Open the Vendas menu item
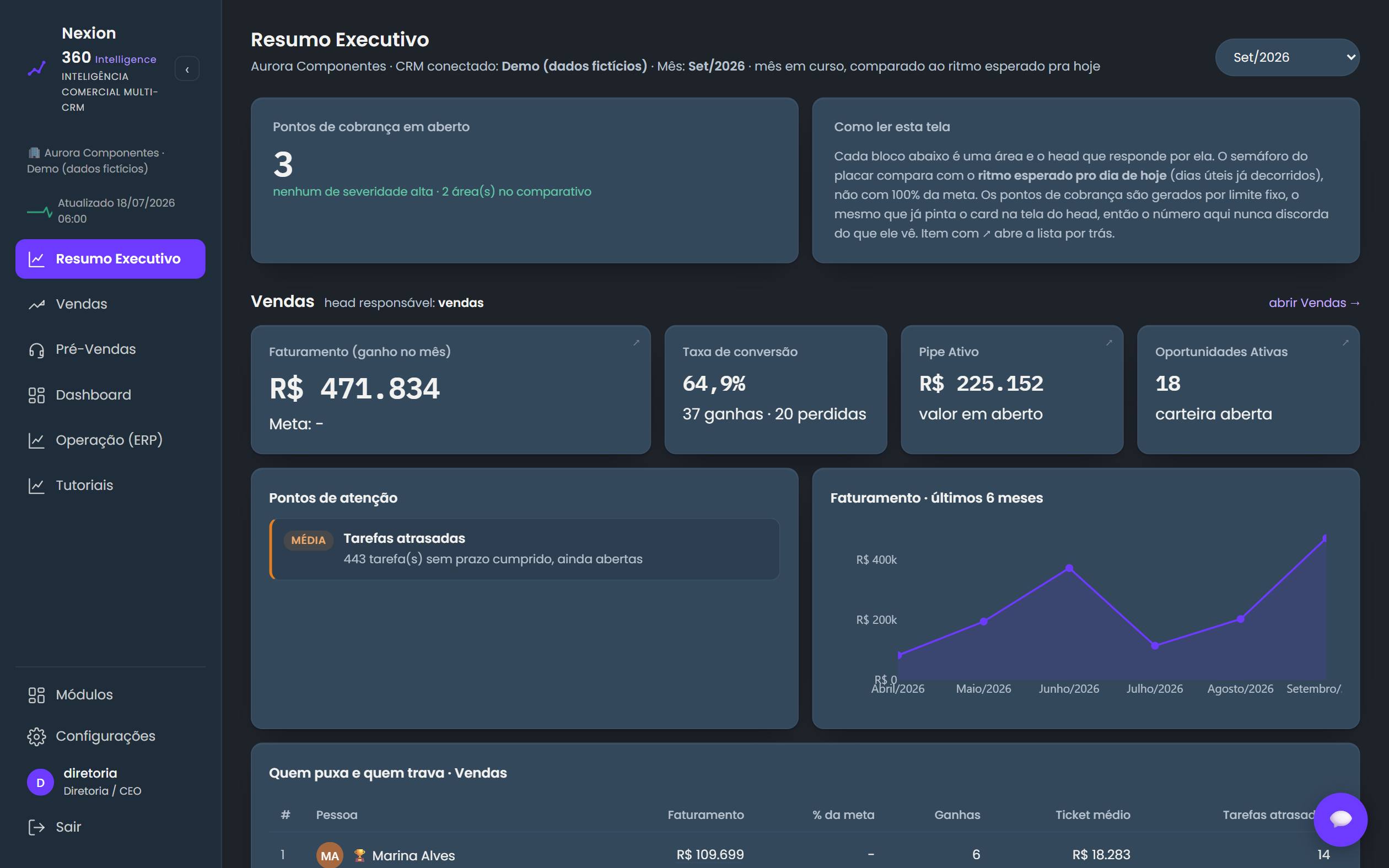The height and width of the screenshot is (868, 1389). point(110,304)
